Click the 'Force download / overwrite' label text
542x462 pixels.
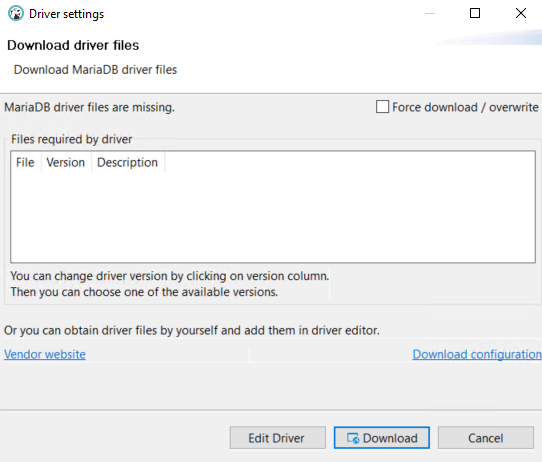(465, 107)
